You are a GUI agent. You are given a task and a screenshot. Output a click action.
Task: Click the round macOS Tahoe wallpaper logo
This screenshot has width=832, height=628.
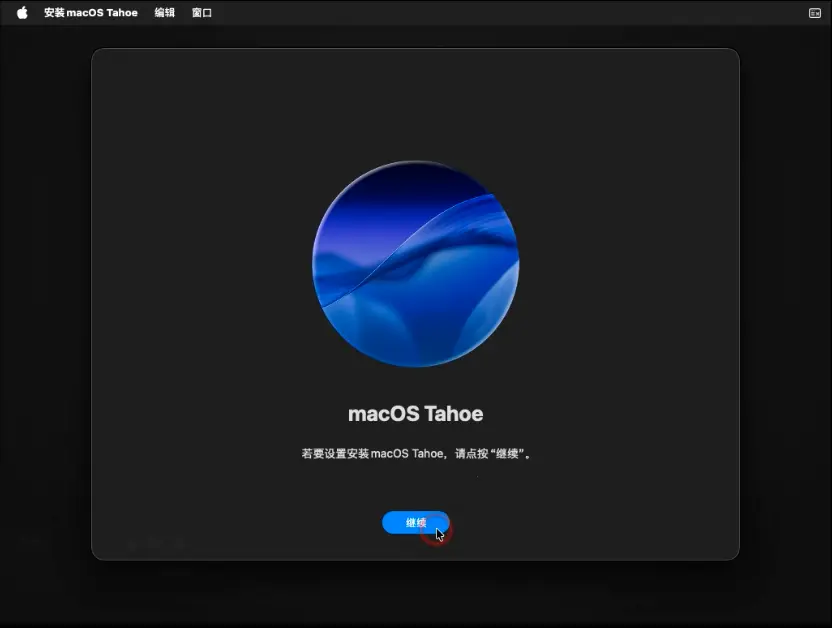[x=416, y=264]
